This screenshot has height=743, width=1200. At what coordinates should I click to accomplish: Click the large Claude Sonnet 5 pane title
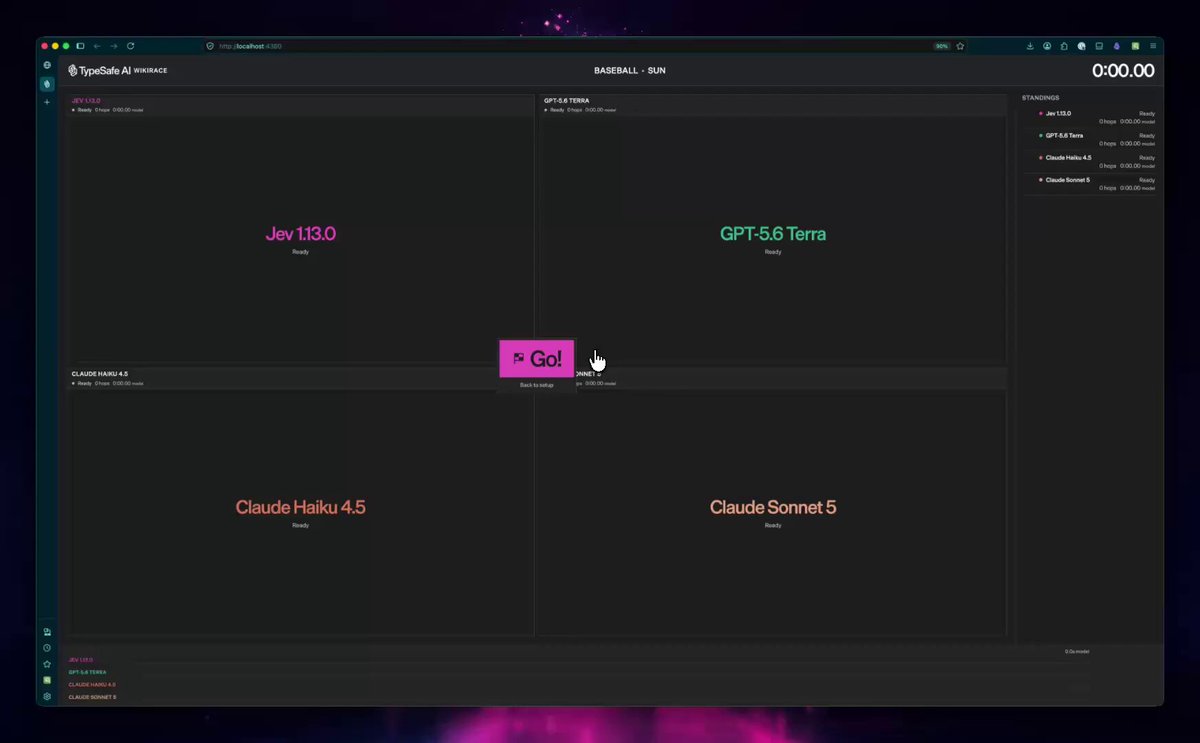point(773,507)
